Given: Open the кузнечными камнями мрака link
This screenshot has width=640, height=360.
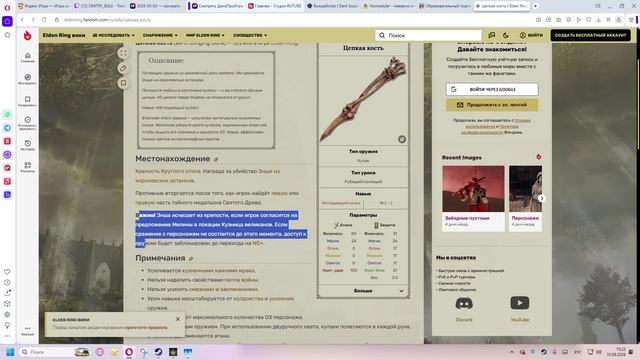Looking at the screenshot, I should [218, 271].
